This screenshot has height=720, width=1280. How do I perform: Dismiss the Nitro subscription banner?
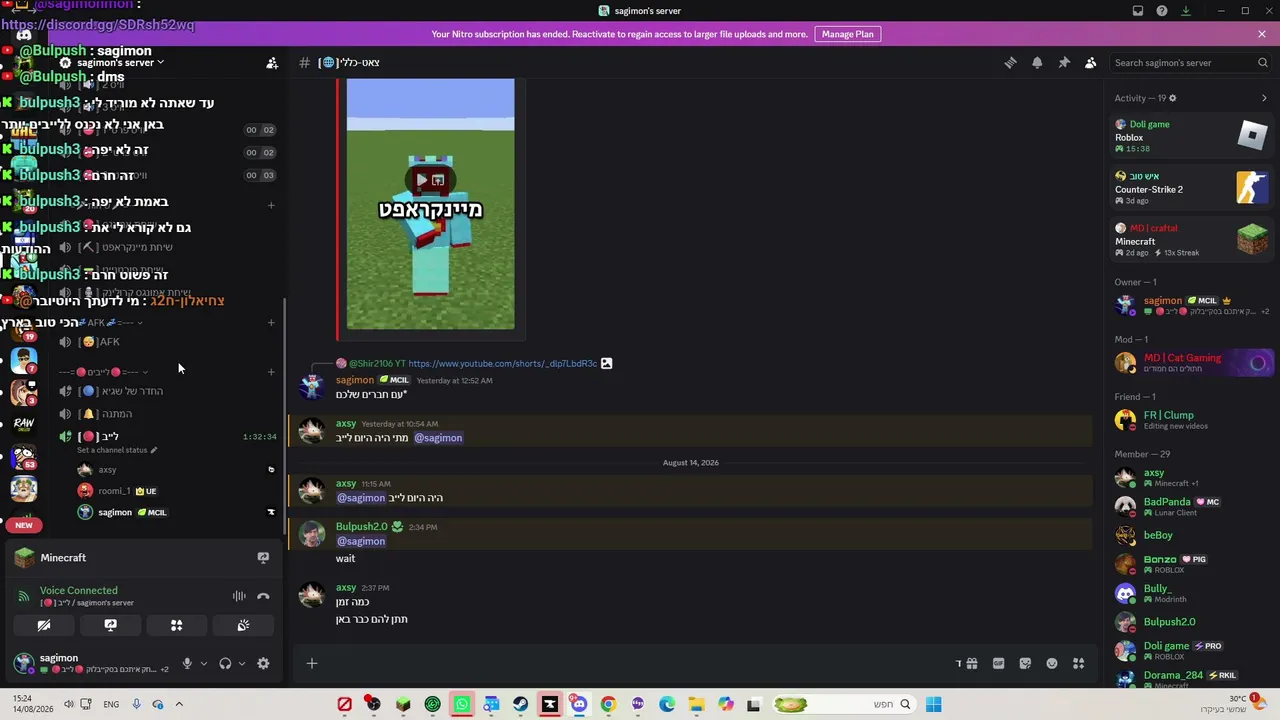point(1262,34)
